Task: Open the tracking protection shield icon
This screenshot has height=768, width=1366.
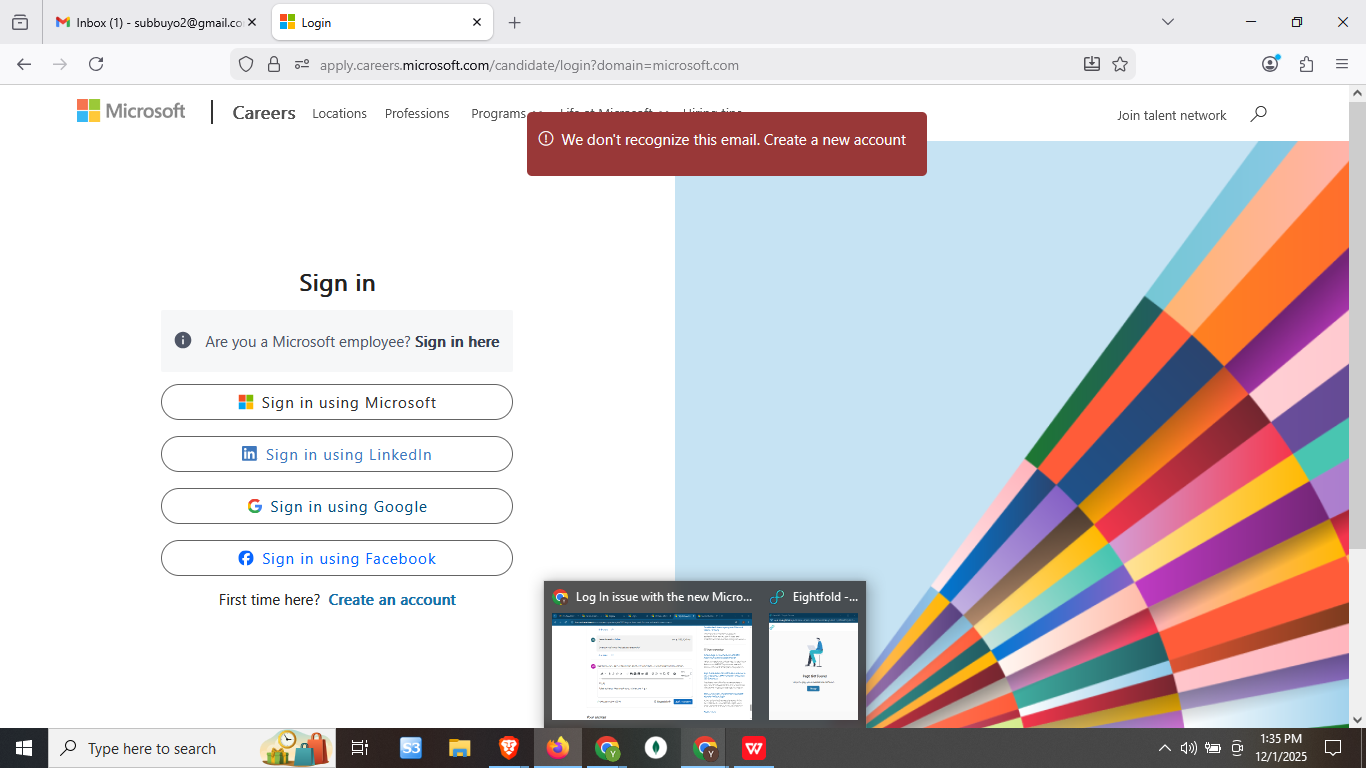Action: pyautogui.click(x=245, y=64)
